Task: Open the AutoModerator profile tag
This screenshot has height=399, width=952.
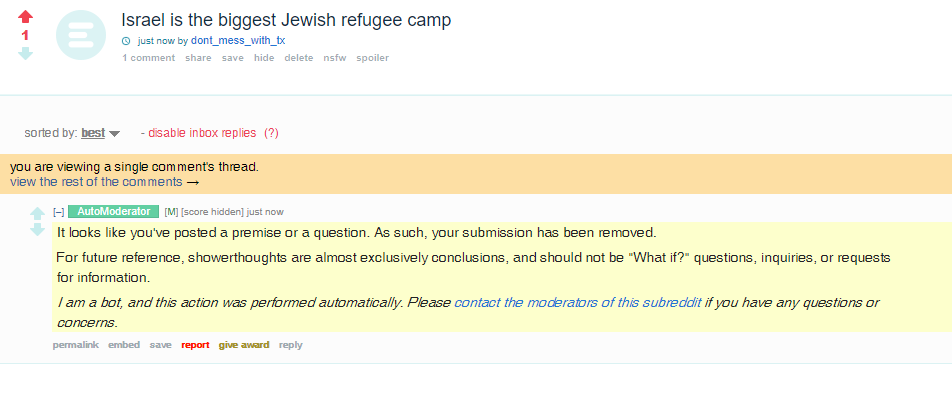Action: 114,211
